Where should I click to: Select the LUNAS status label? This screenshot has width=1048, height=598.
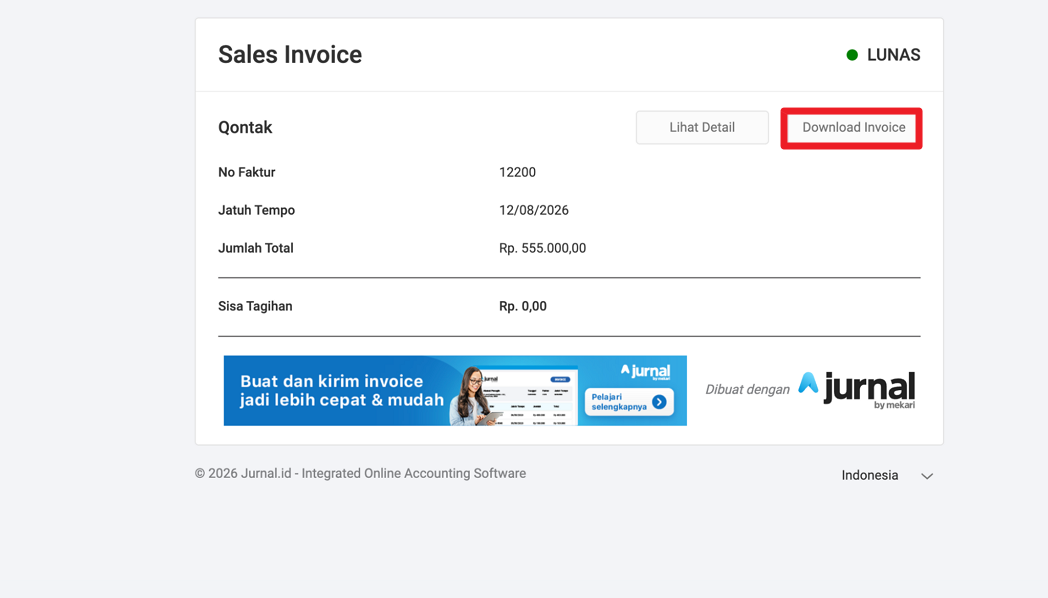(x=894, y=55)
